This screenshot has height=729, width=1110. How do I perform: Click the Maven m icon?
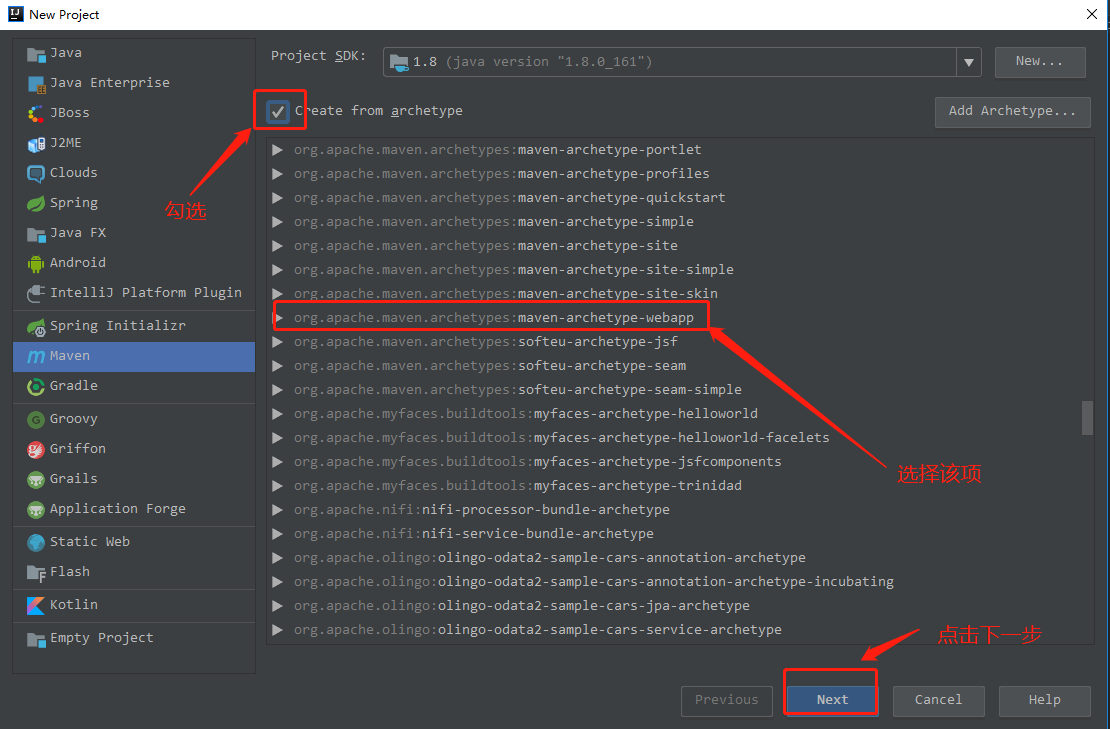coord(35,356)
